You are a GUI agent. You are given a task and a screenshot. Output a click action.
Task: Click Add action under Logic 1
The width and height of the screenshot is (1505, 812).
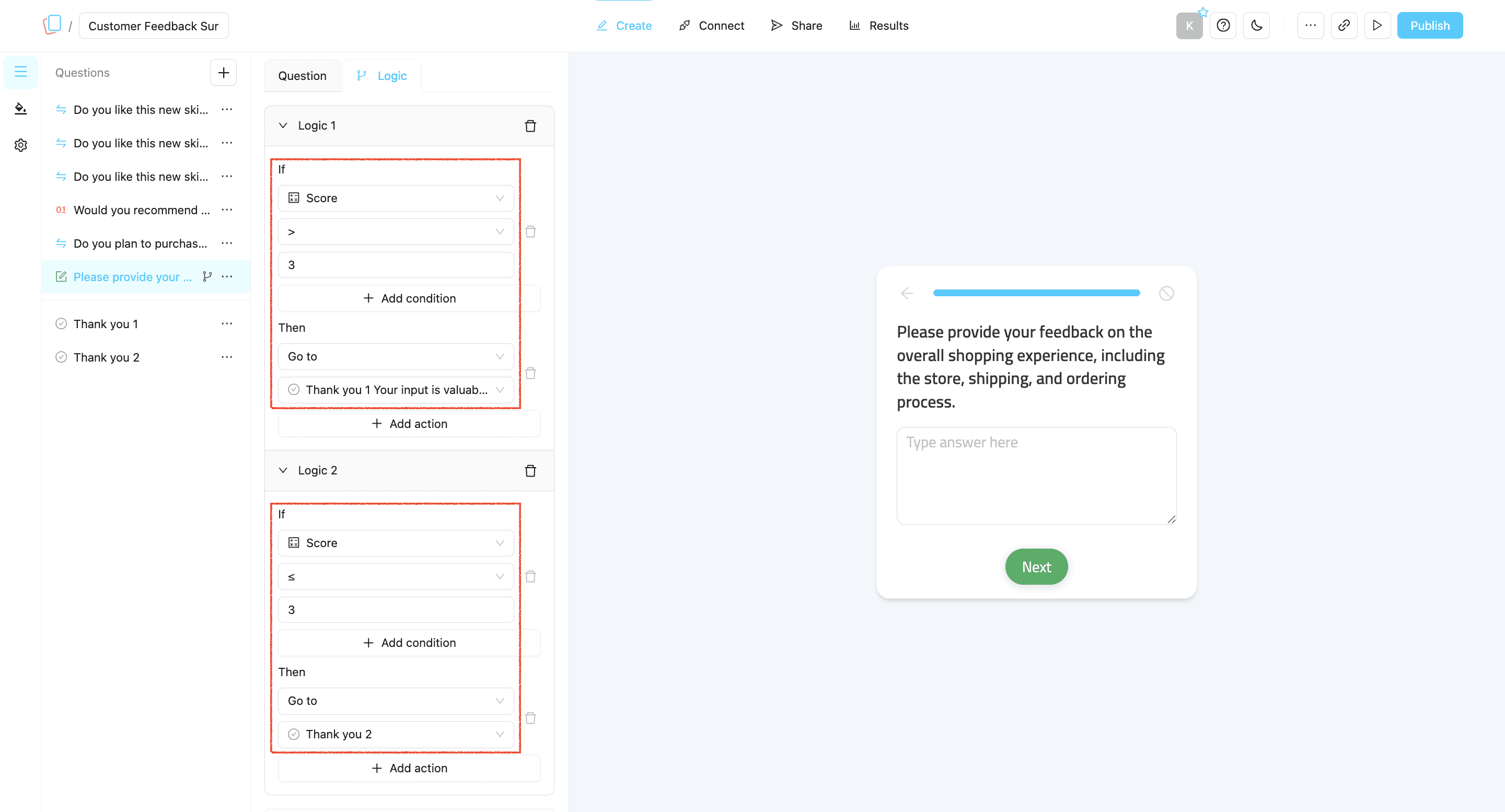[x=409, y=424]
